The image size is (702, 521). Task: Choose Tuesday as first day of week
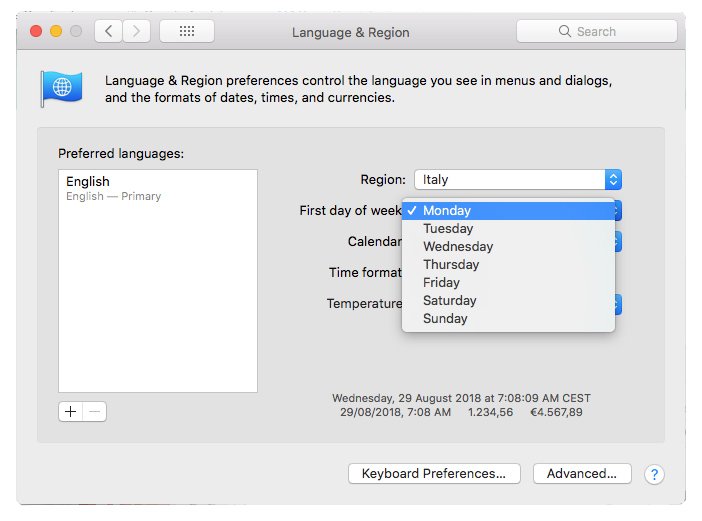pos(448,229)
